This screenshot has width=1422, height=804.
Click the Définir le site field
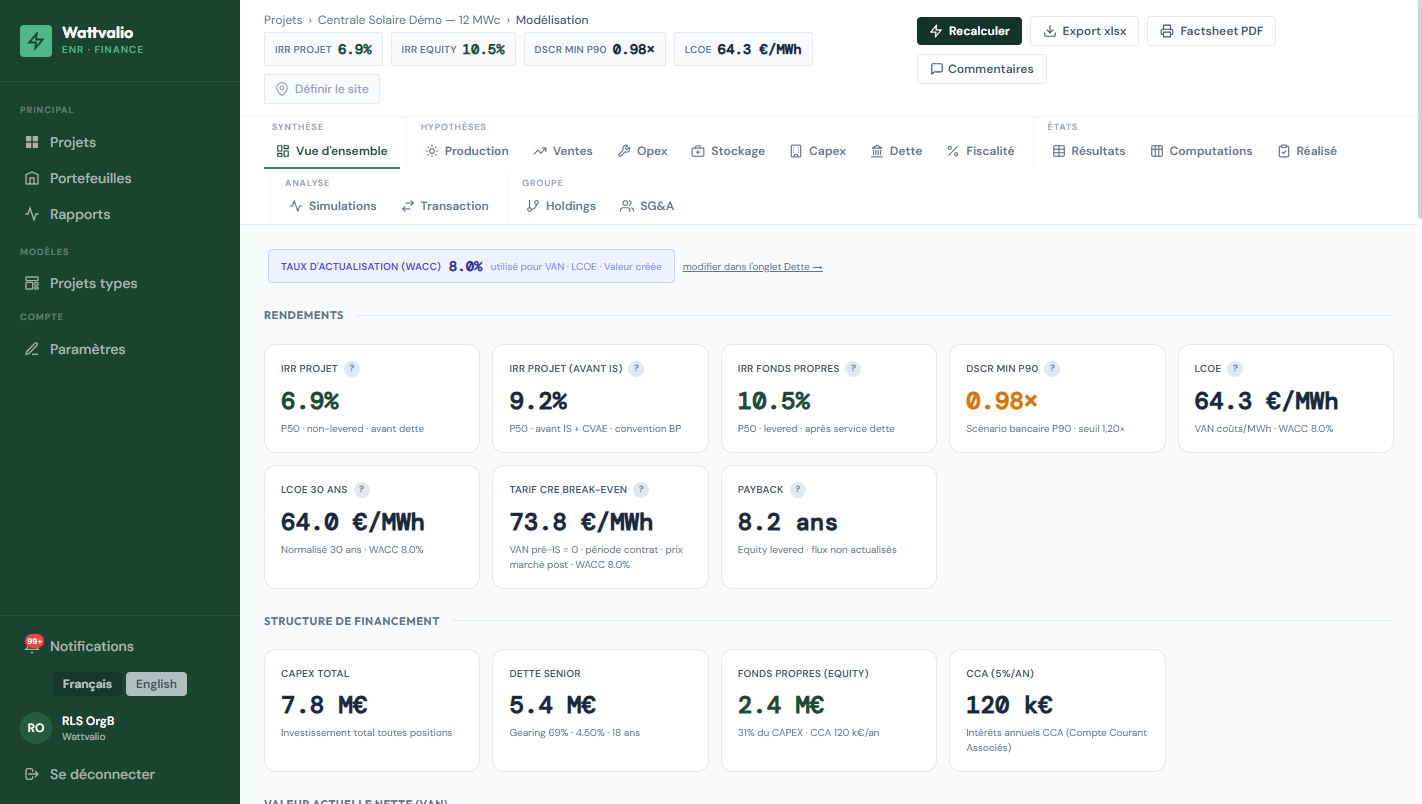322,89
